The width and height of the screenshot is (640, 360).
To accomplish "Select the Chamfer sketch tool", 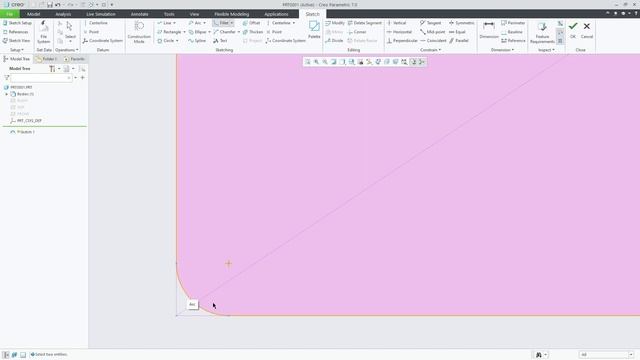I will point(224,32).
